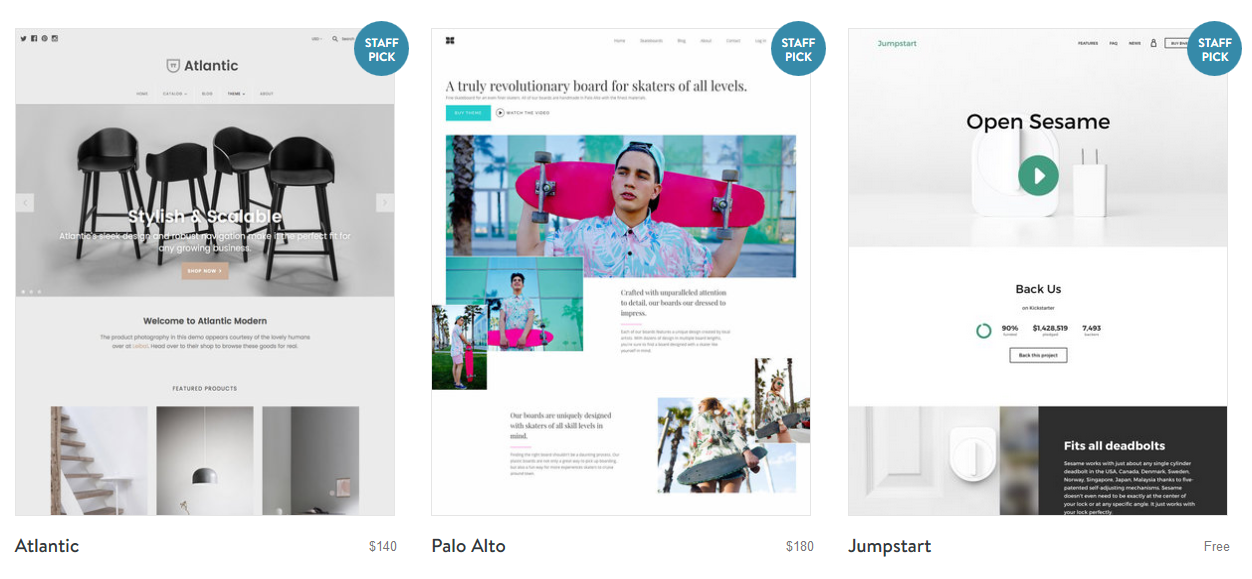Click FEATURES in Jumpstart's navigation
This screenshot has width=1252, height=579.
point(1087,43)
